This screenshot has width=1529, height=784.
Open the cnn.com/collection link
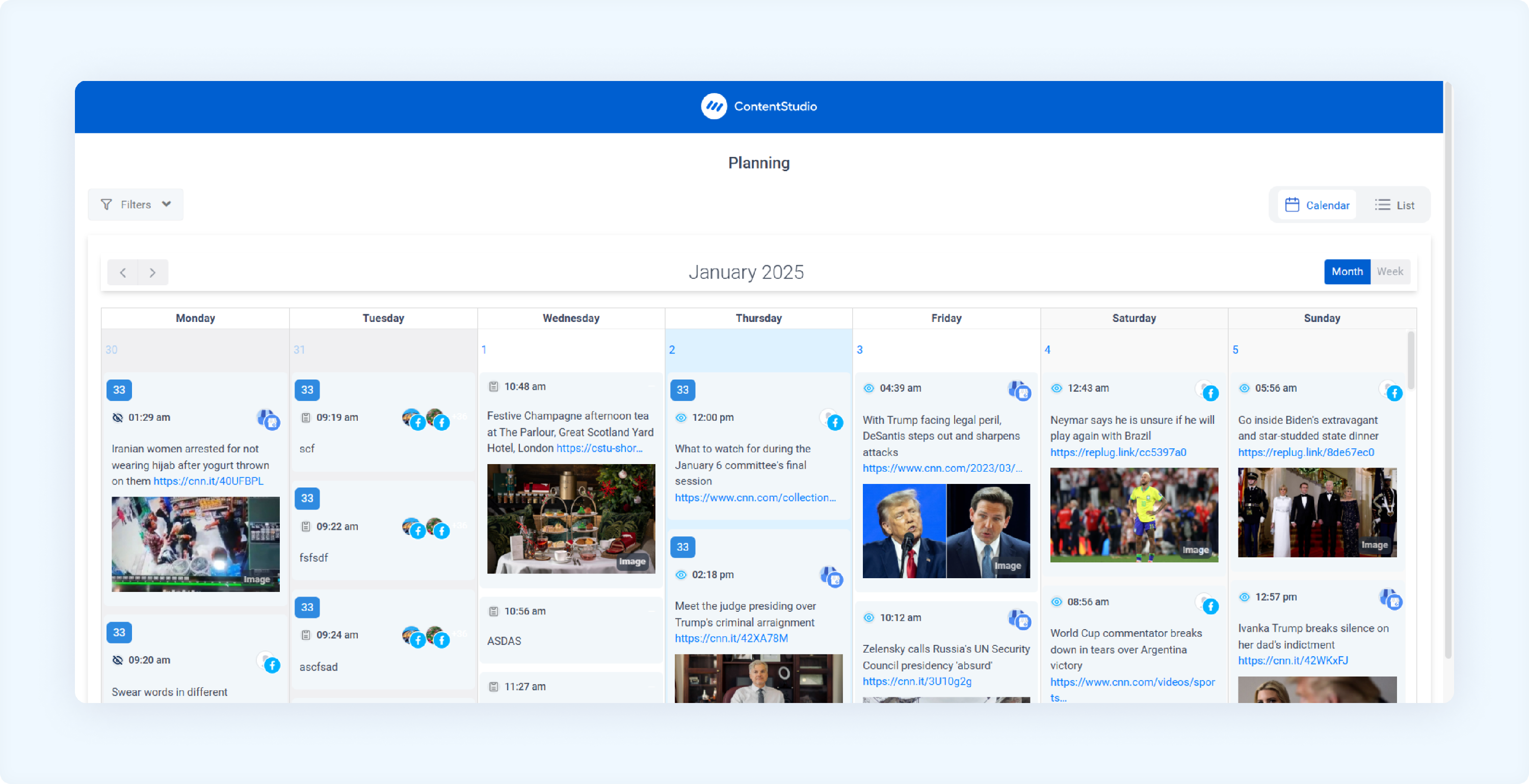click(x=755, y=498)
